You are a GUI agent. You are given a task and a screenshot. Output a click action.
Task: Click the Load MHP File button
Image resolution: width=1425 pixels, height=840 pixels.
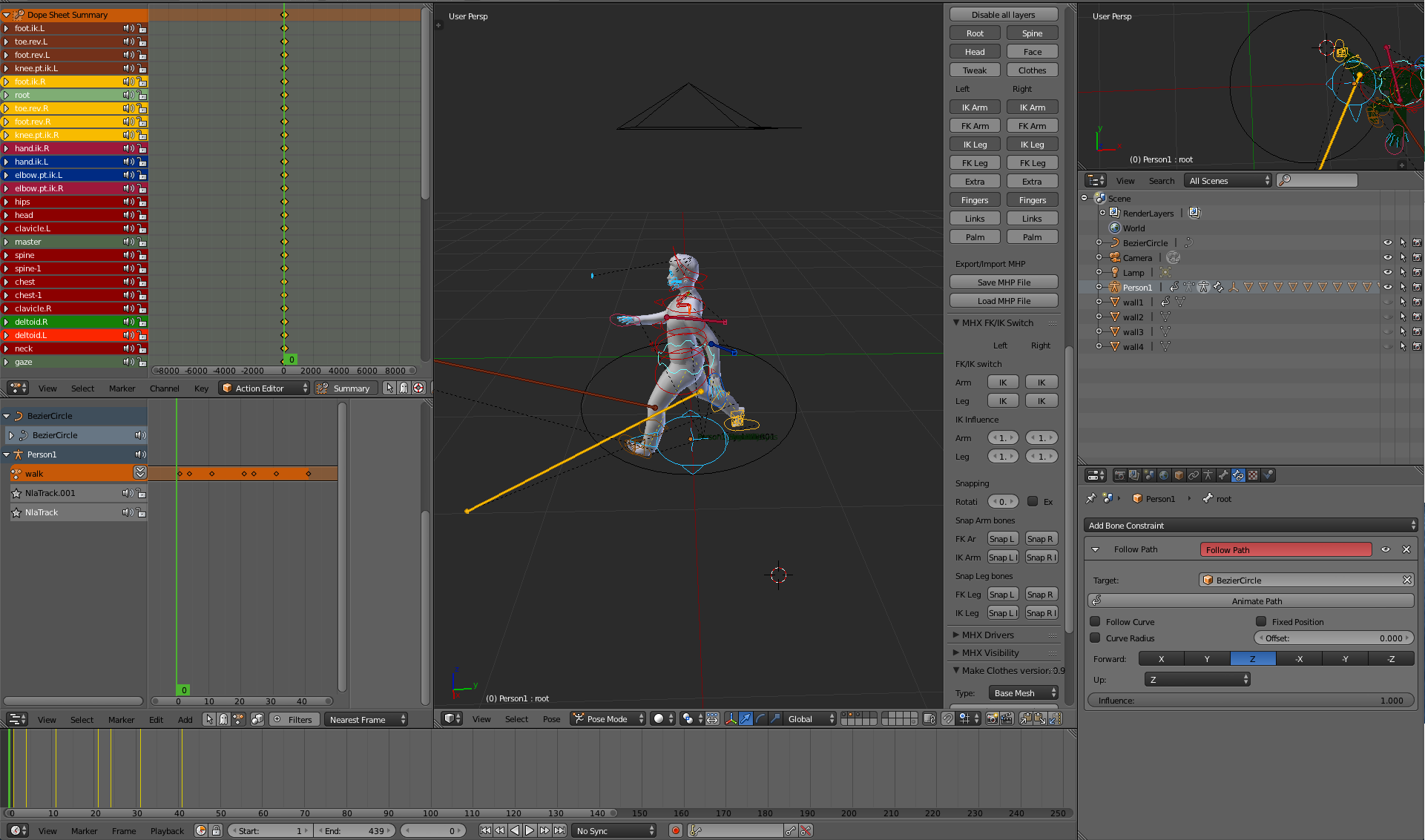click(1004, 300)
